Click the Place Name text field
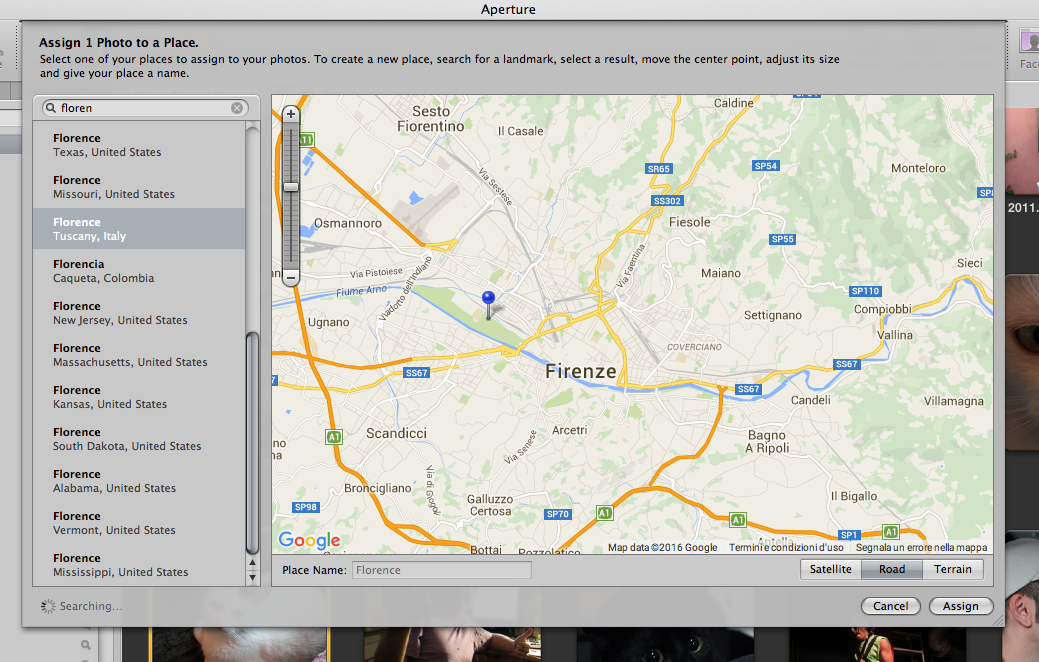Image resolution: width=1039 pixels, height=662 pixels. (x=441, y=570)
